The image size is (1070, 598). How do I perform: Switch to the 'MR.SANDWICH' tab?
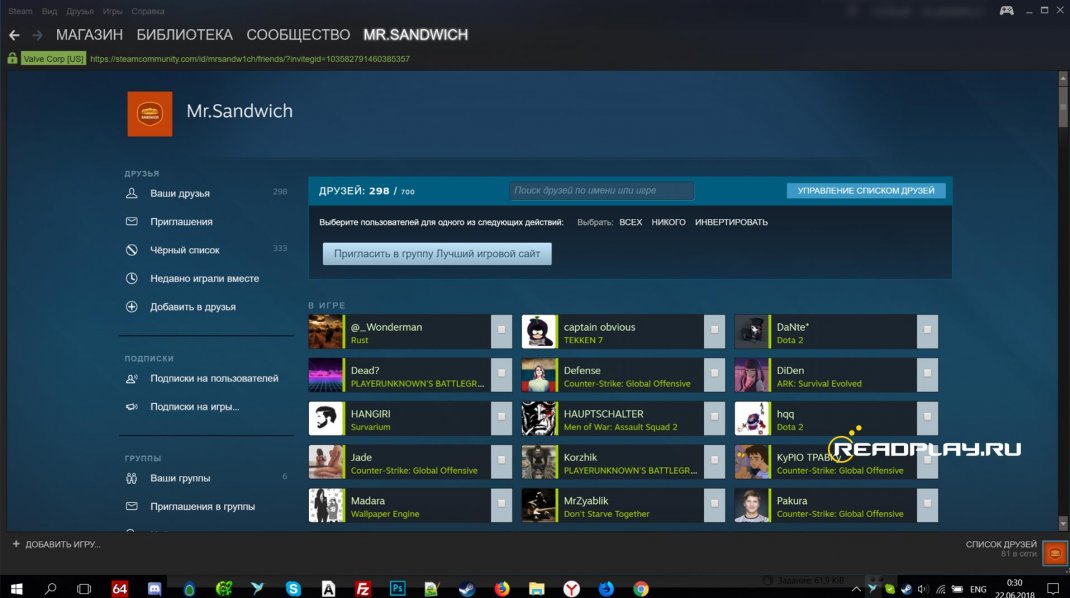[x=416, y=35]
